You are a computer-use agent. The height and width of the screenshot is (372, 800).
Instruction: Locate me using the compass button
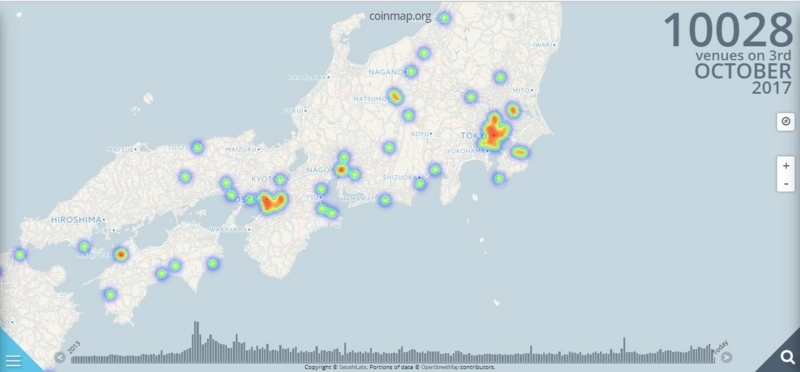pos(786,122)
